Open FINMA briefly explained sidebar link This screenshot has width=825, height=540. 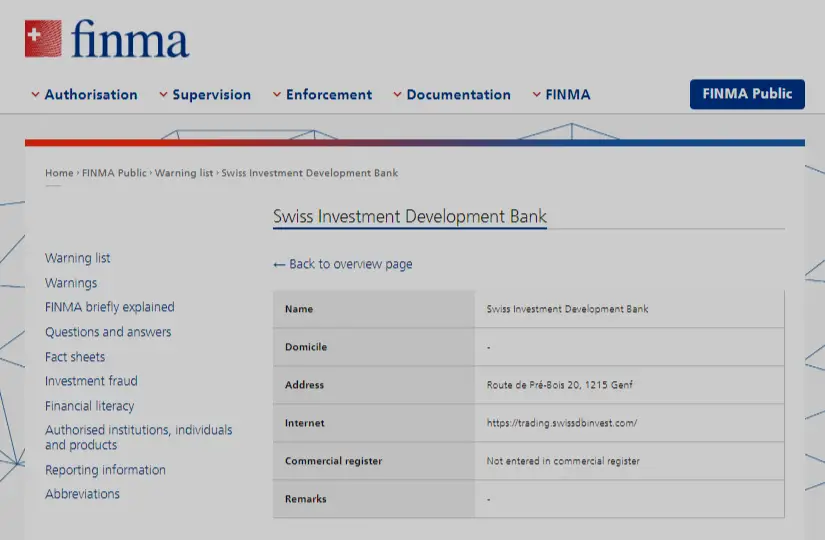point(109,307)
